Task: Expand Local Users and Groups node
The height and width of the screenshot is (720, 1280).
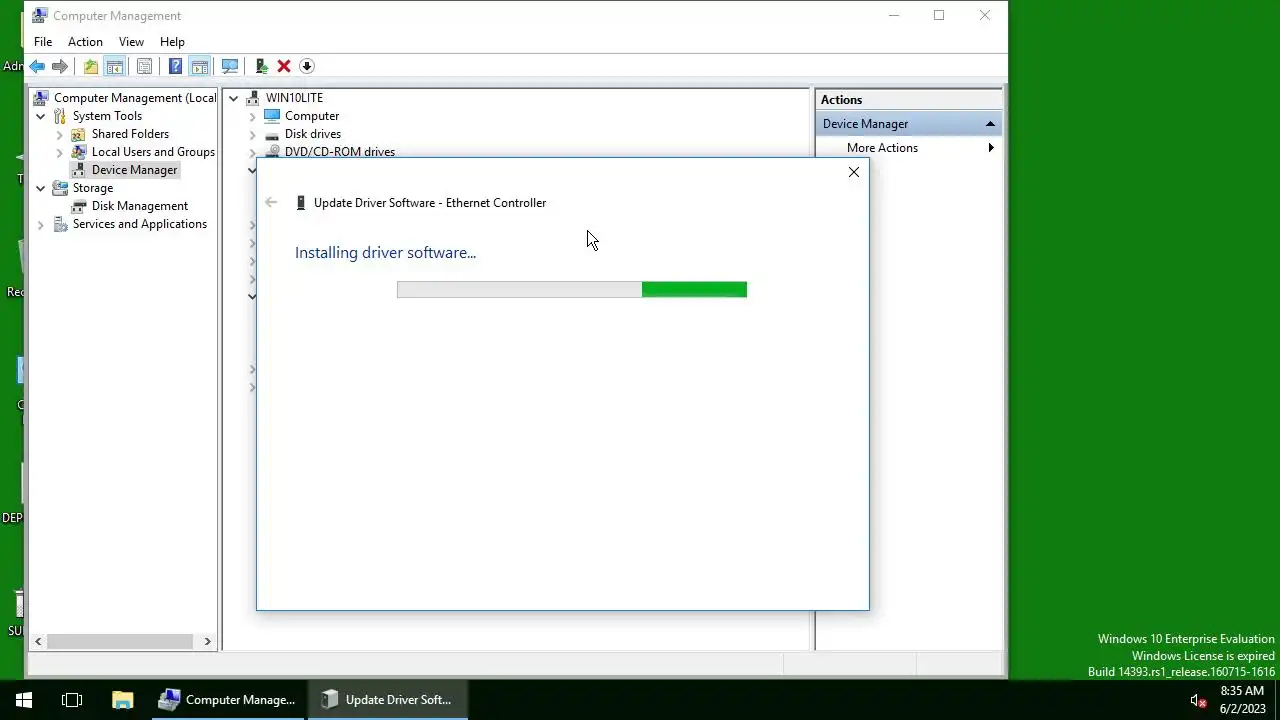Action: coord(59,152)
